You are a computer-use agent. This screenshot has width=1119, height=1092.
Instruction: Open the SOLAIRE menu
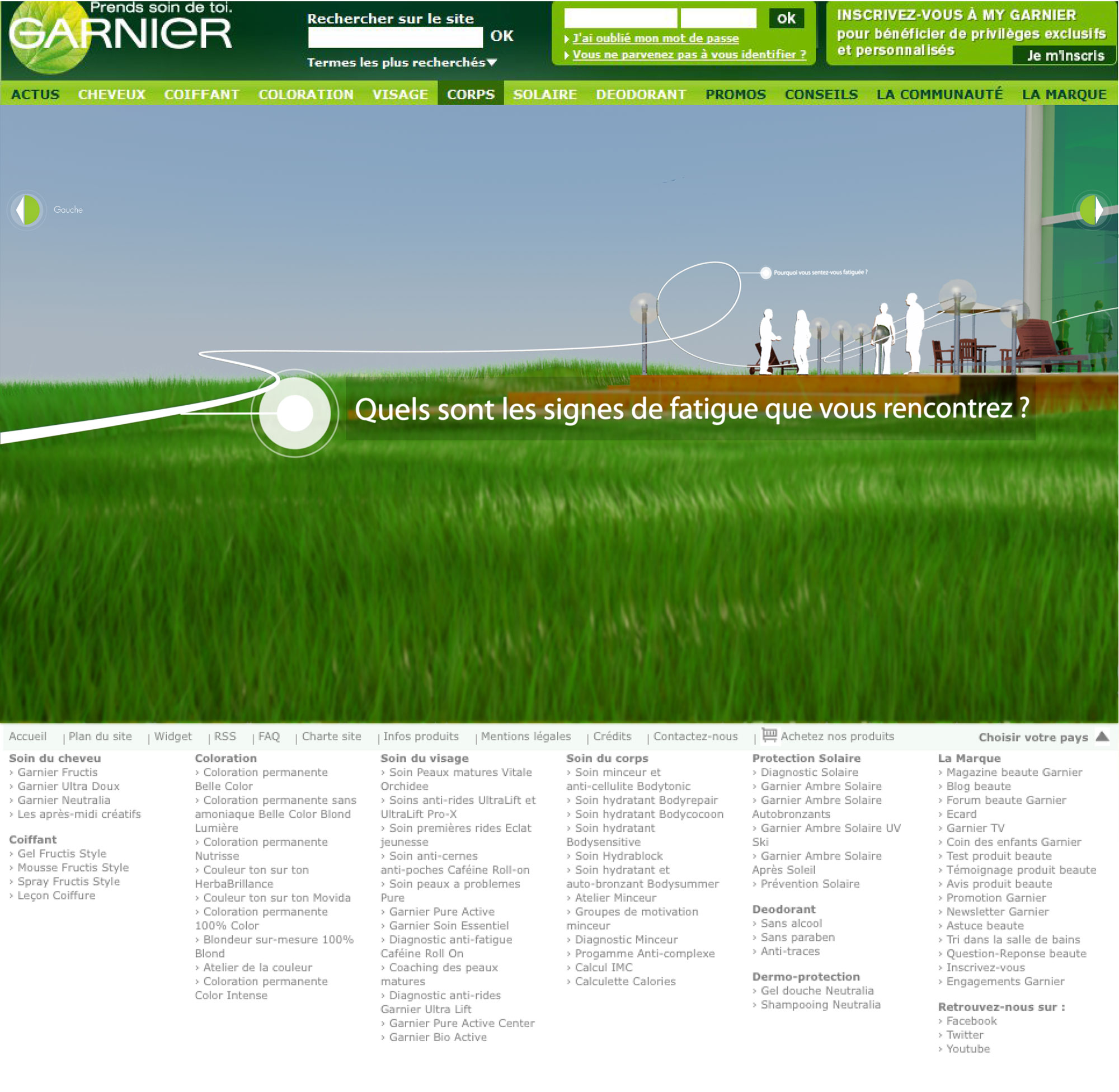pos(544,94)
